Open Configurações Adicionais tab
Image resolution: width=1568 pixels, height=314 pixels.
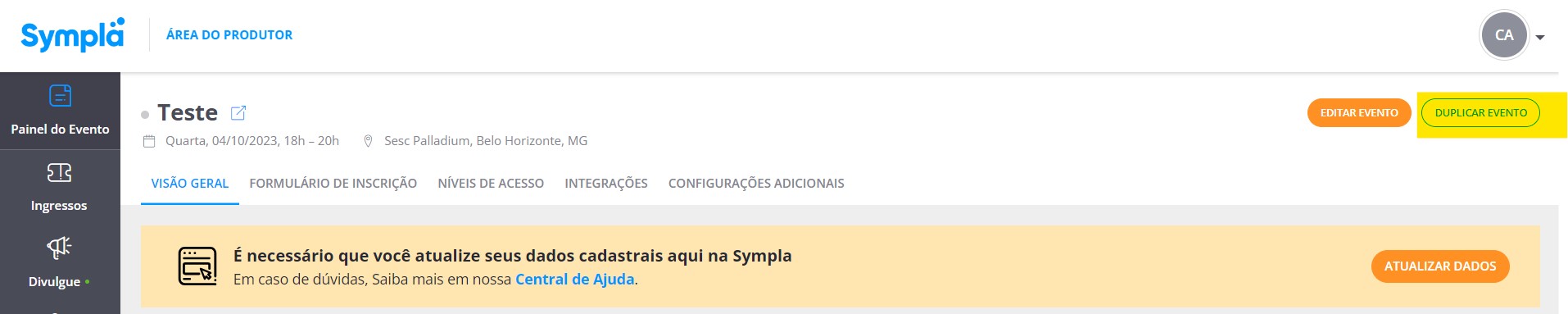click(x=756, y=184)
